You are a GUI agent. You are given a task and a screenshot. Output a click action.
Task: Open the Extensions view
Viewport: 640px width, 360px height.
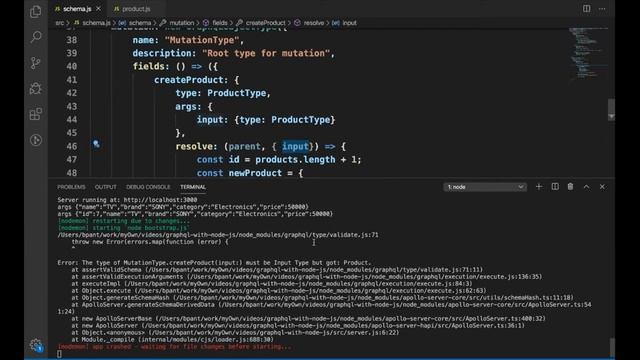(36, 114)
